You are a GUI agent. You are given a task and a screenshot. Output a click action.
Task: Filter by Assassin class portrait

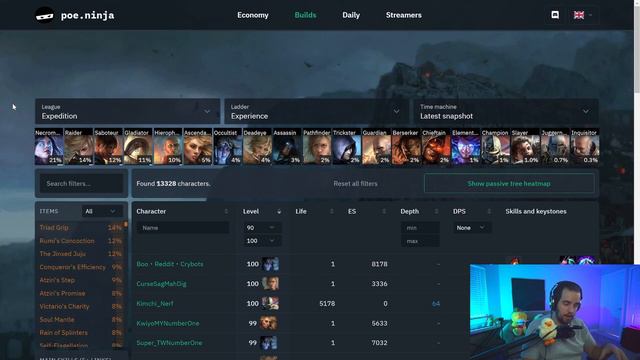(287, 147)
